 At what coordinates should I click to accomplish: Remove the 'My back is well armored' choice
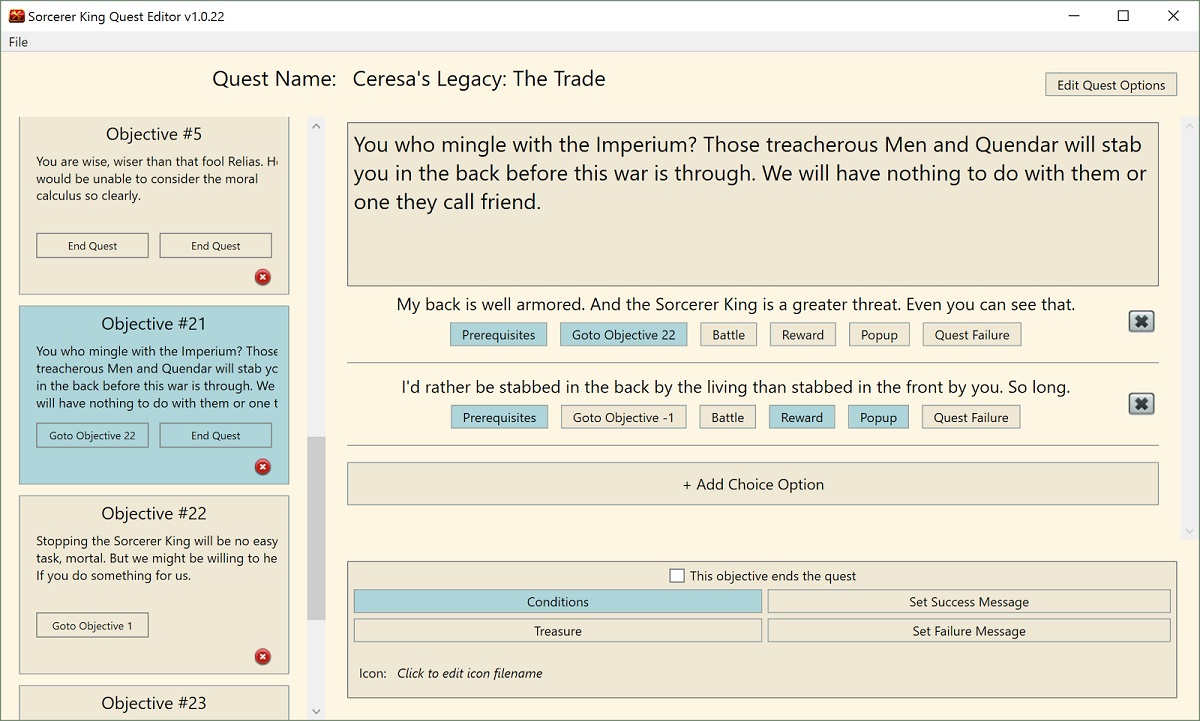click(1141, 321)
